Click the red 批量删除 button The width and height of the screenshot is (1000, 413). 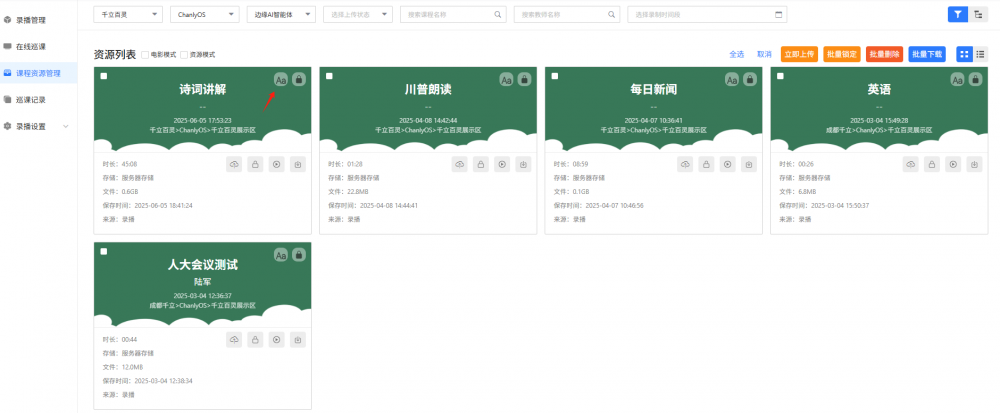tap(884, 54)
